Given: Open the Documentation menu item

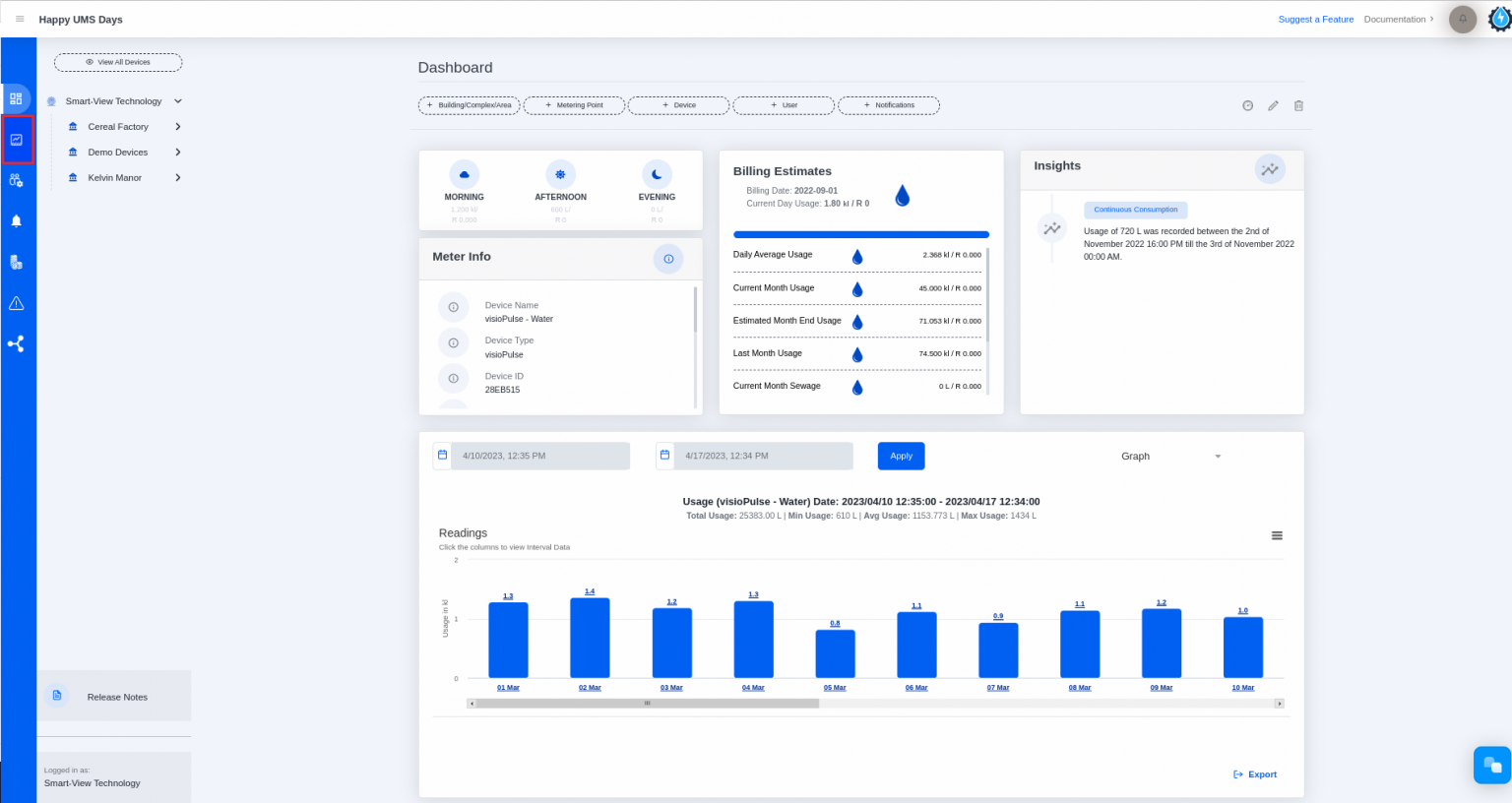Looking at the screenshot, I should [x=1395, y=19].
